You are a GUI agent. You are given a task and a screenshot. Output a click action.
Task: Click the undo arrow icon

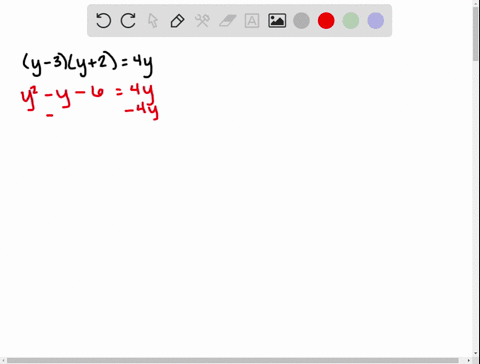tap(103, 21)
